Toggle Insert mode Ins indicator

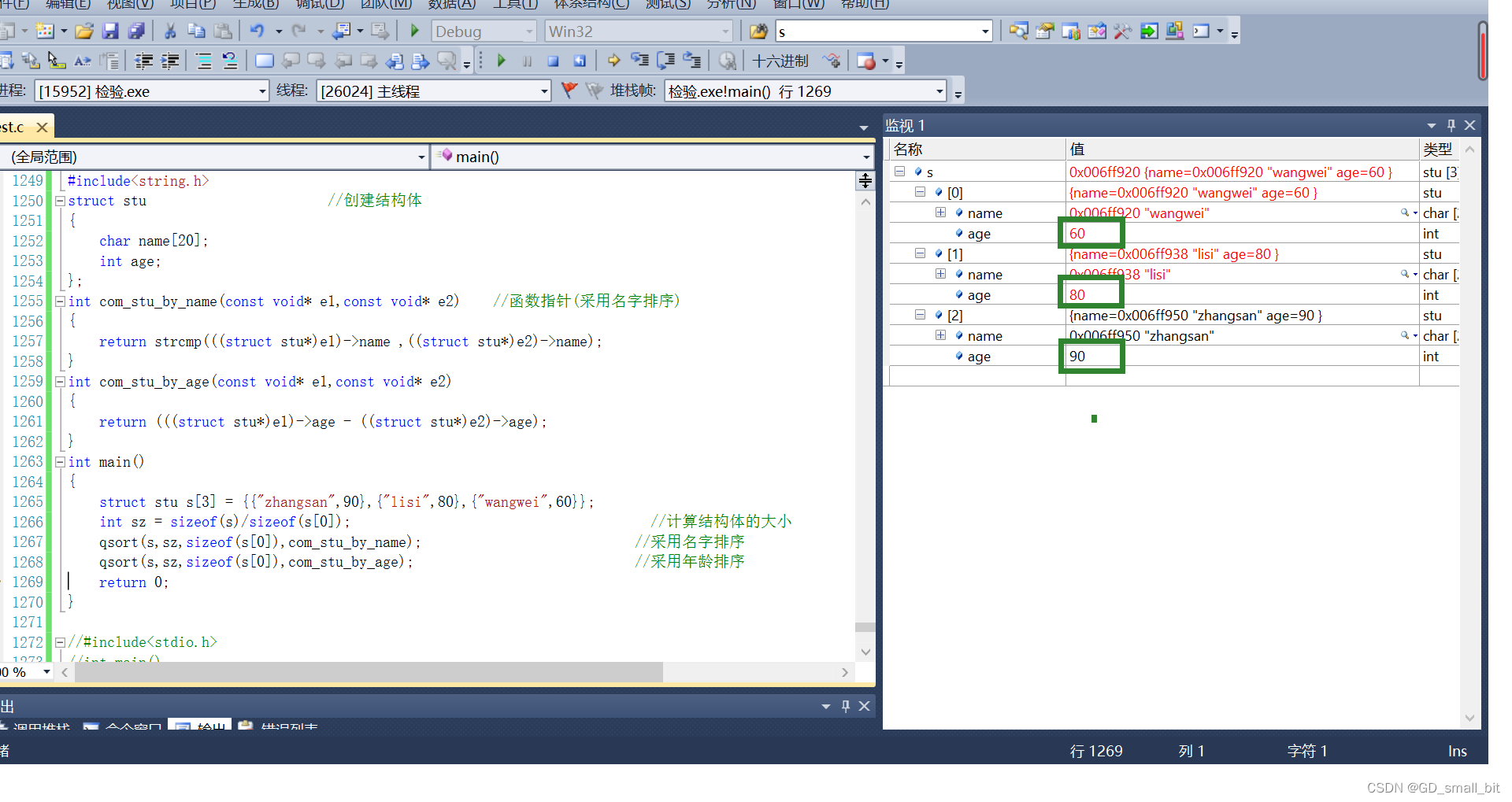coord(1457,751)
